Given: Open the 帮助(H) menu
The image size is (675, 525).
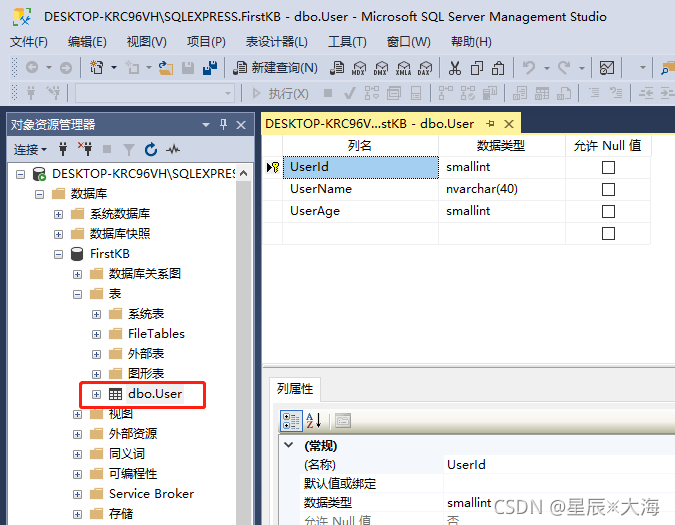Looking at the screenshot, I should click(x=471, y=42).
